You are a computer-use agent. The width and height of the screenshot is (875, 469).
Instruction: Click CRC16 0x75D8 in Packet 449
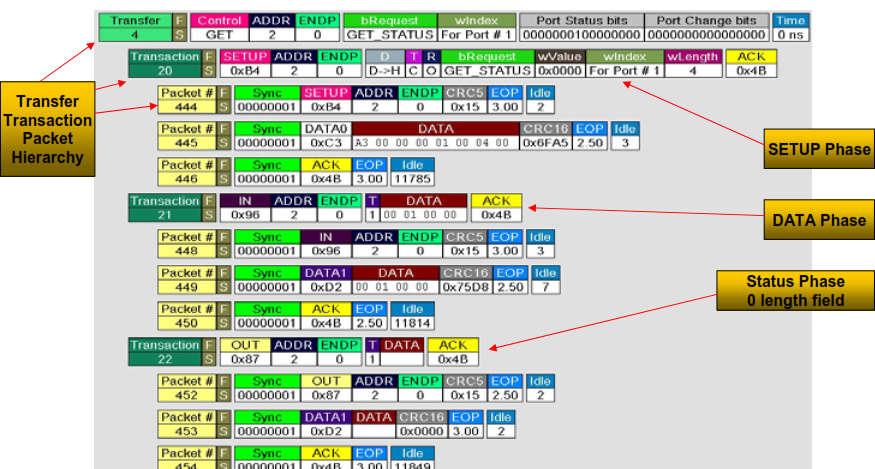pos(465,280)
